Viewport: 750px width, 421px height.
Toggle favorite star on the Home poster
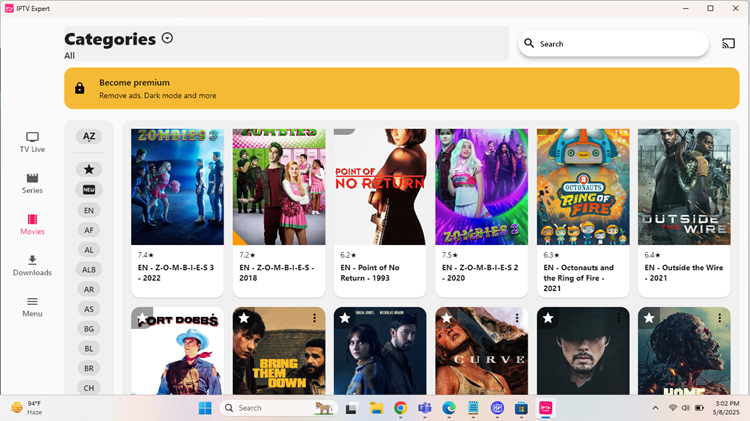(x=649, y=318)
